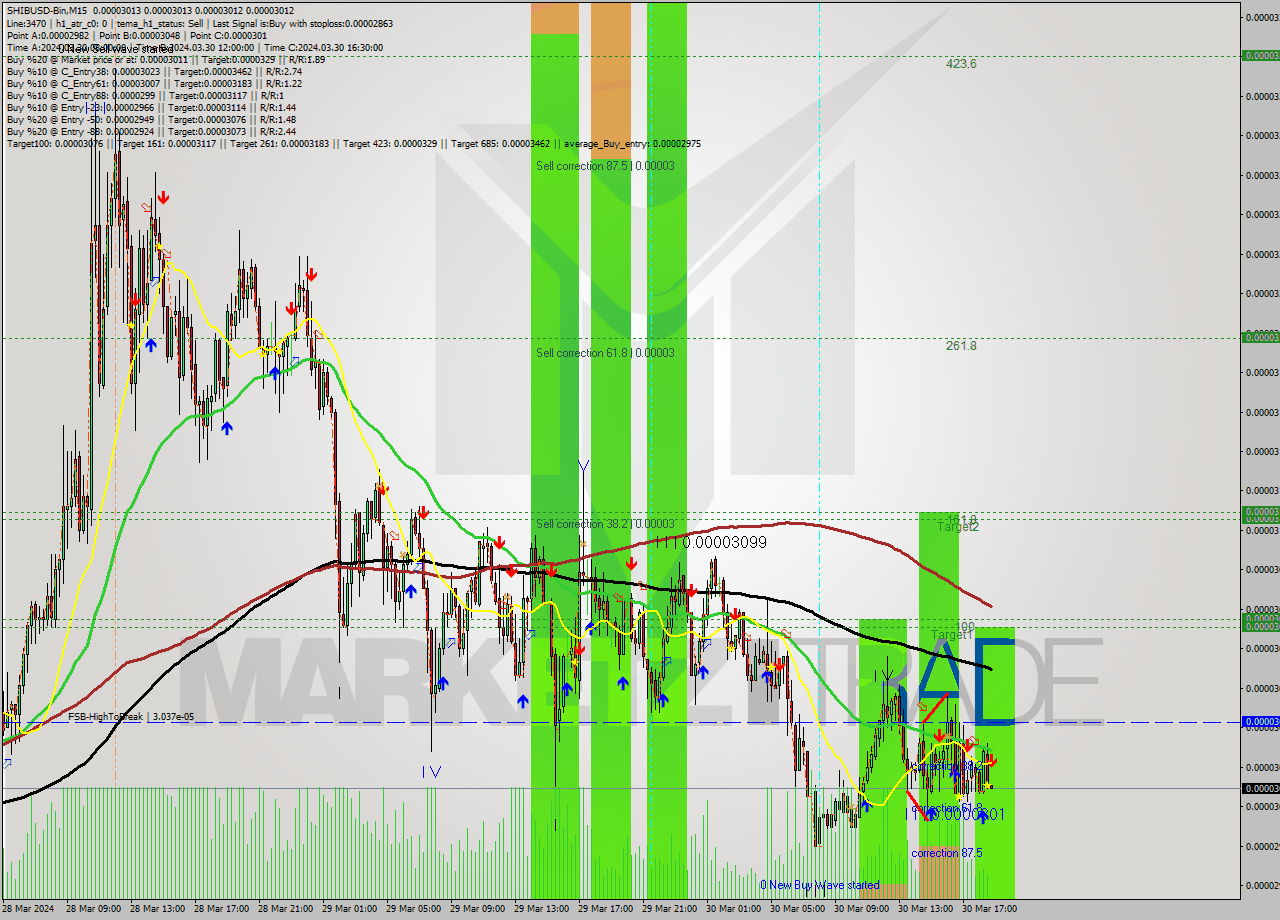Click the '30 Mar 17:00' time axis label
This screenshot has height=920, width=1280.
tap(989, 909)
